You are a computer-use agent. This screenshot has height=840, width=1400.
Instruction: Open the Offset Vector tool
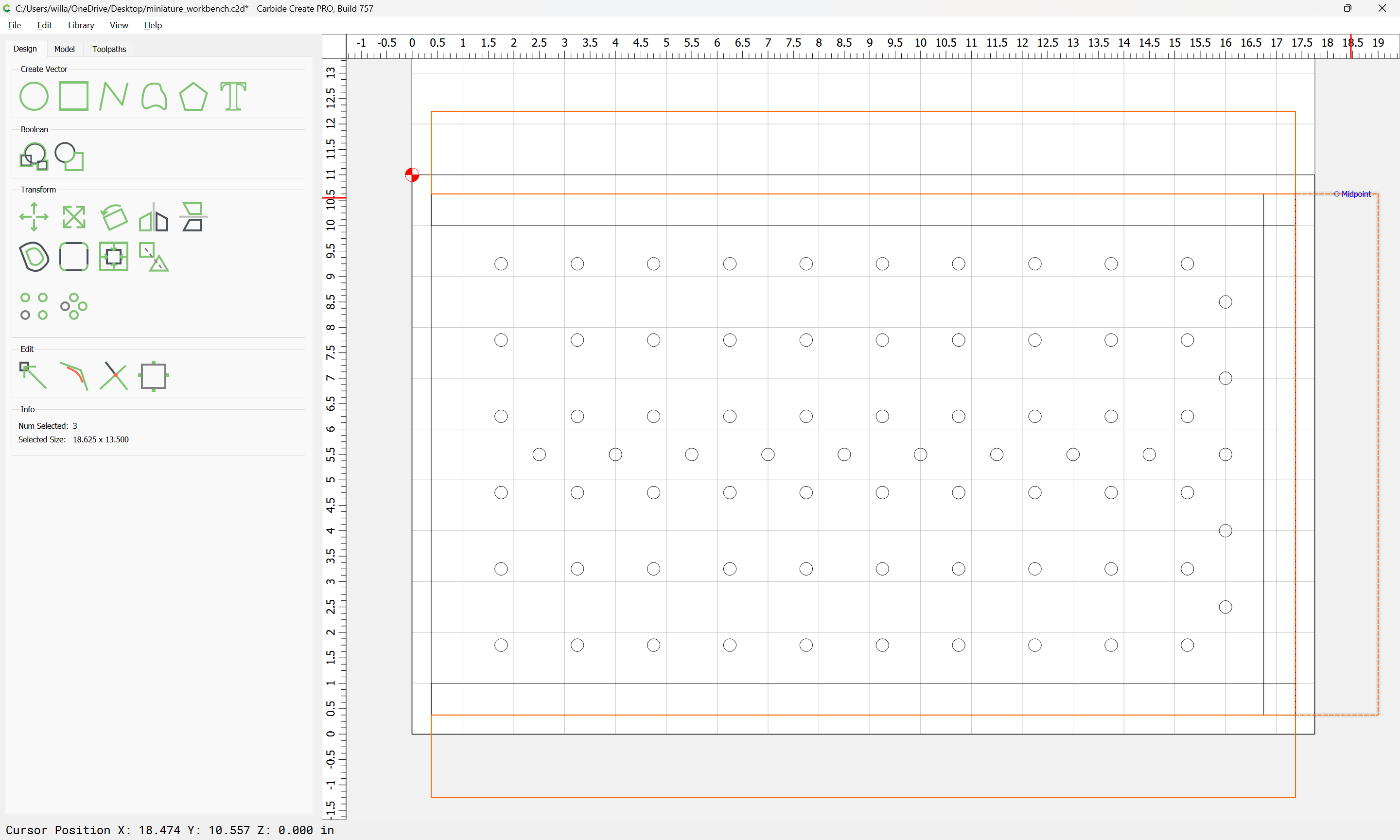click(x=34, y=256)
